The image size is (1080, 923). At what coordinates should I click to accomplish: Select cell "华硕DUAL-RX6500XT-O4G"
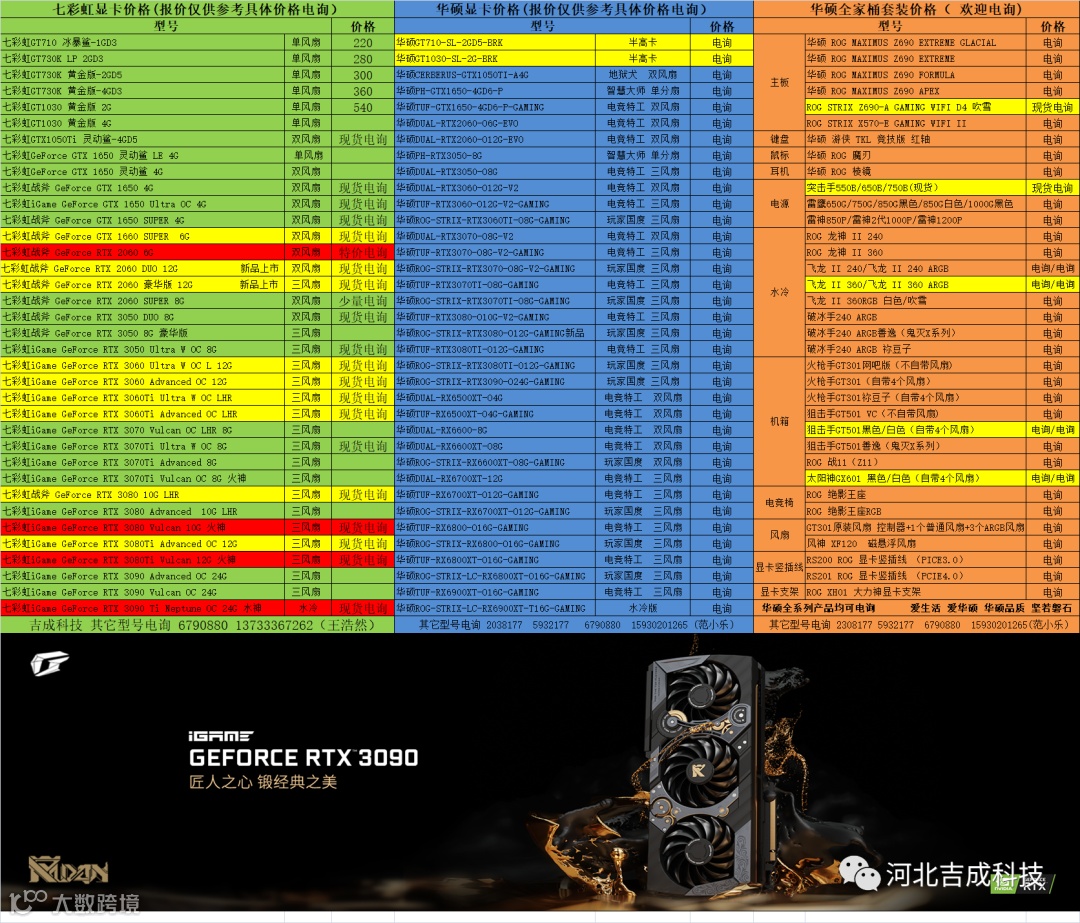(x=495, y=397)
